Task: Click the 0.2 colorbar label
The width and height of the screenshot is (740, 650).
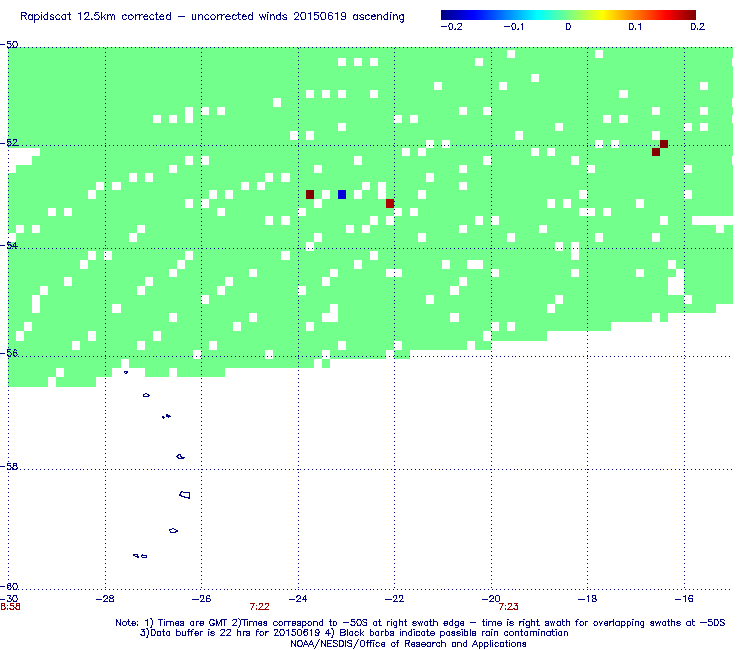Action: pos(698,27)
